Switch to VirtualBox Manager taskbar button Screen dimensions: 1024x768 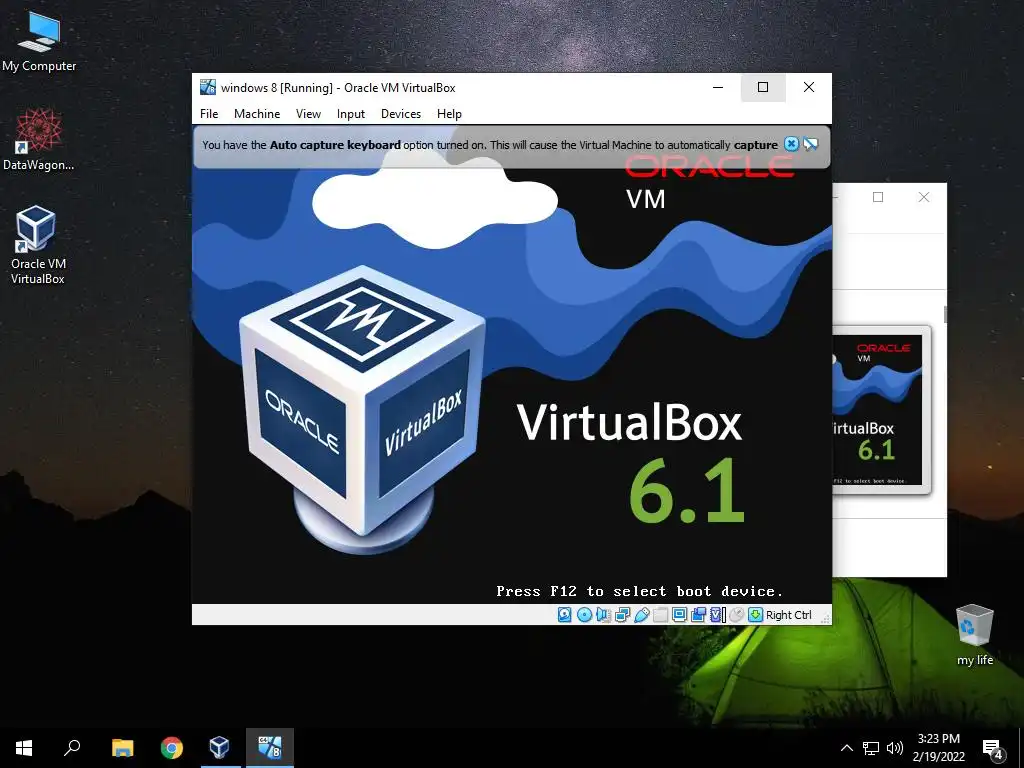[220, 748]
